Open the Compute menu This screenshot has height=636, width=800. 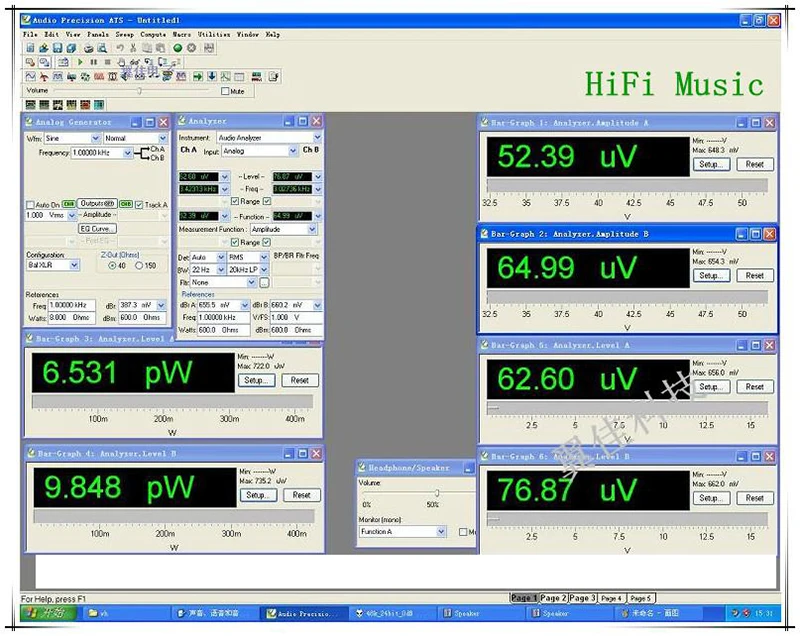(x=153, y=34)
